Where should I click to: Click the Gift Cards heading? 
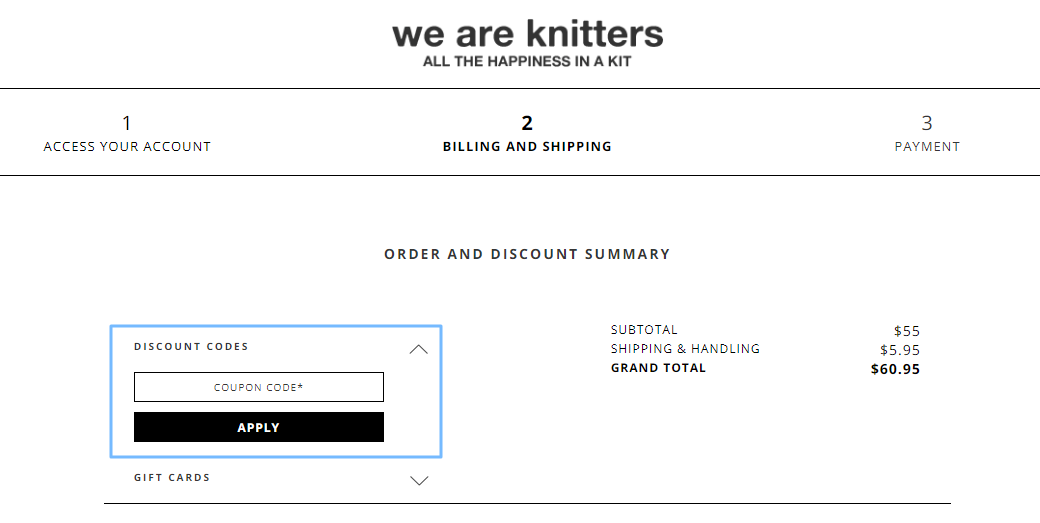pos(172,478)
